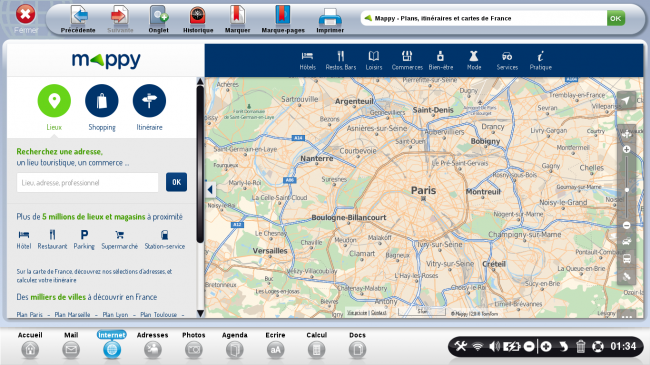Open the Photos application
Image resolution: width=650 pixels, height=365 pixels.
(194, 345)
